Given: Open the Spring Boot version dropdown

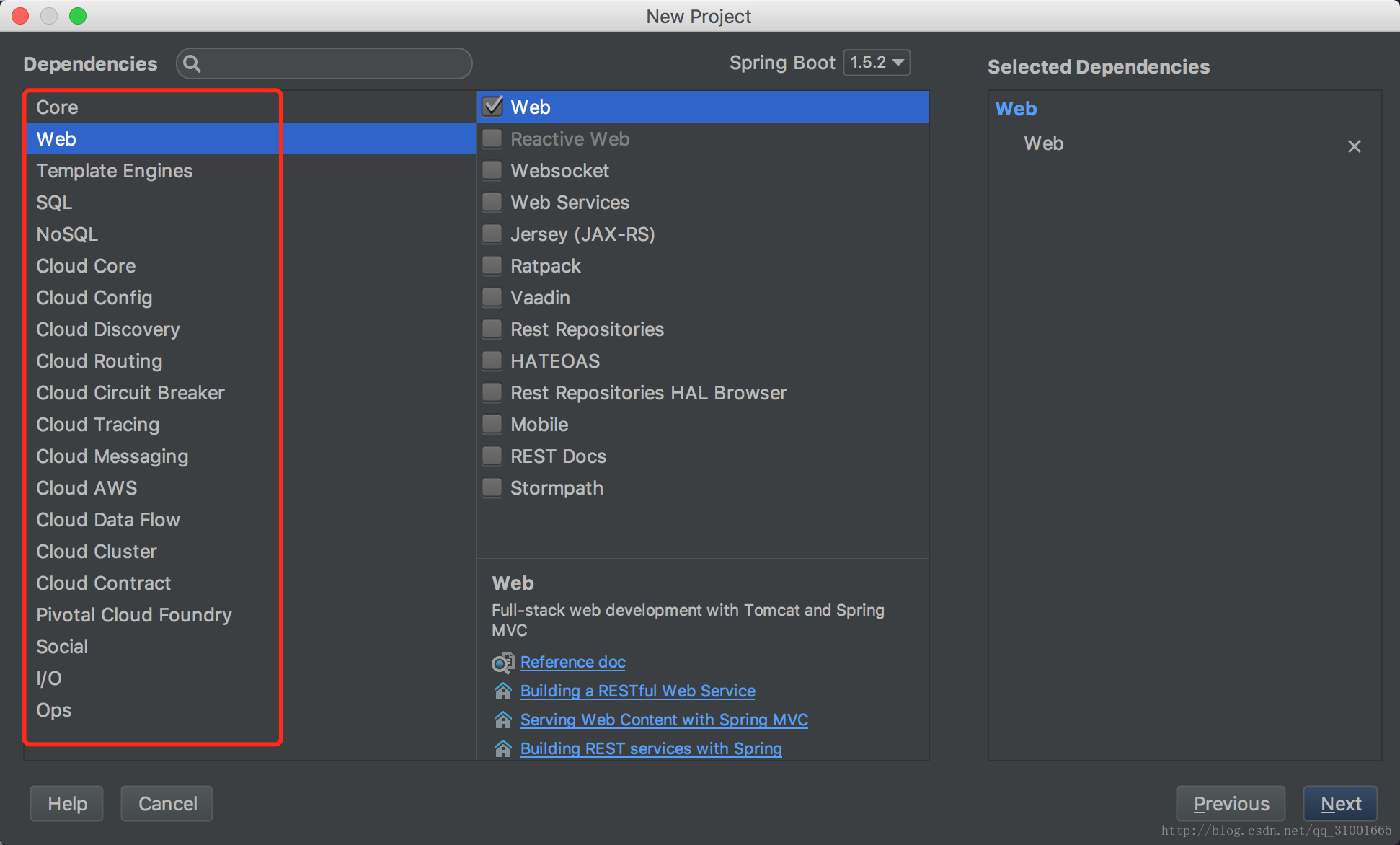Looking at the screenshot, I should tap(877, 63).
